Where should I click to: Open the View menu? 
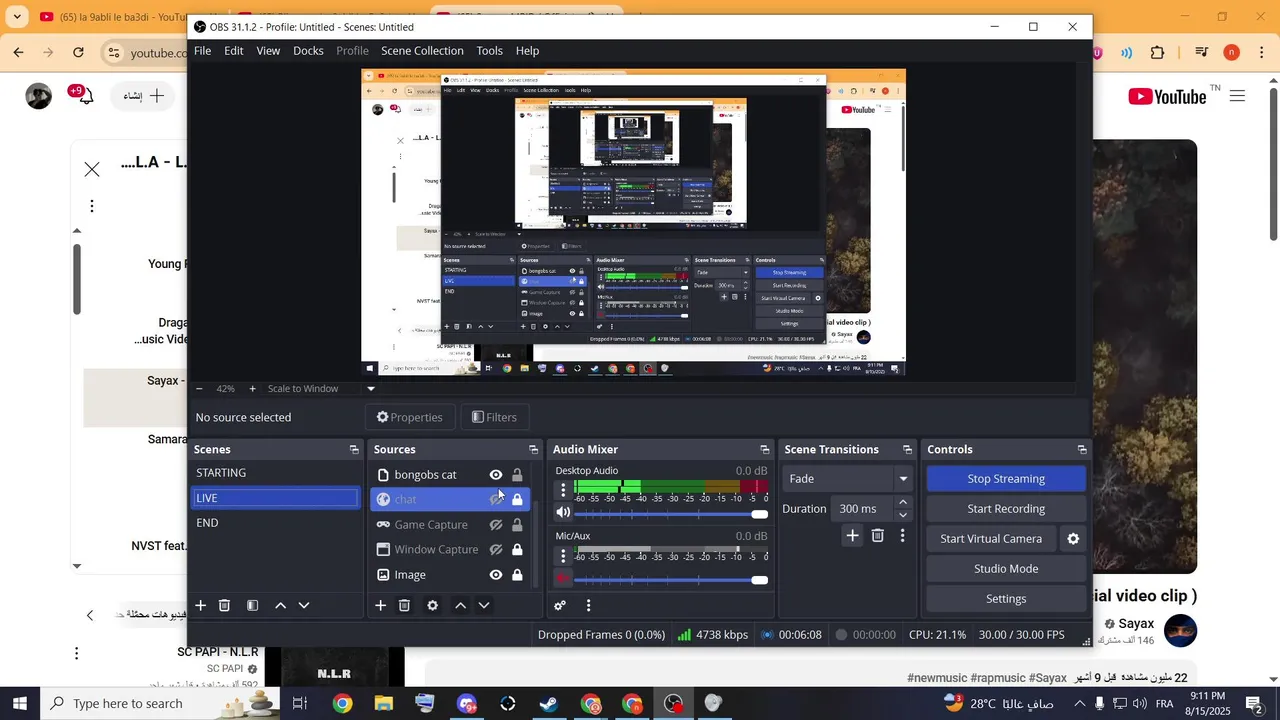click(268, 51)
